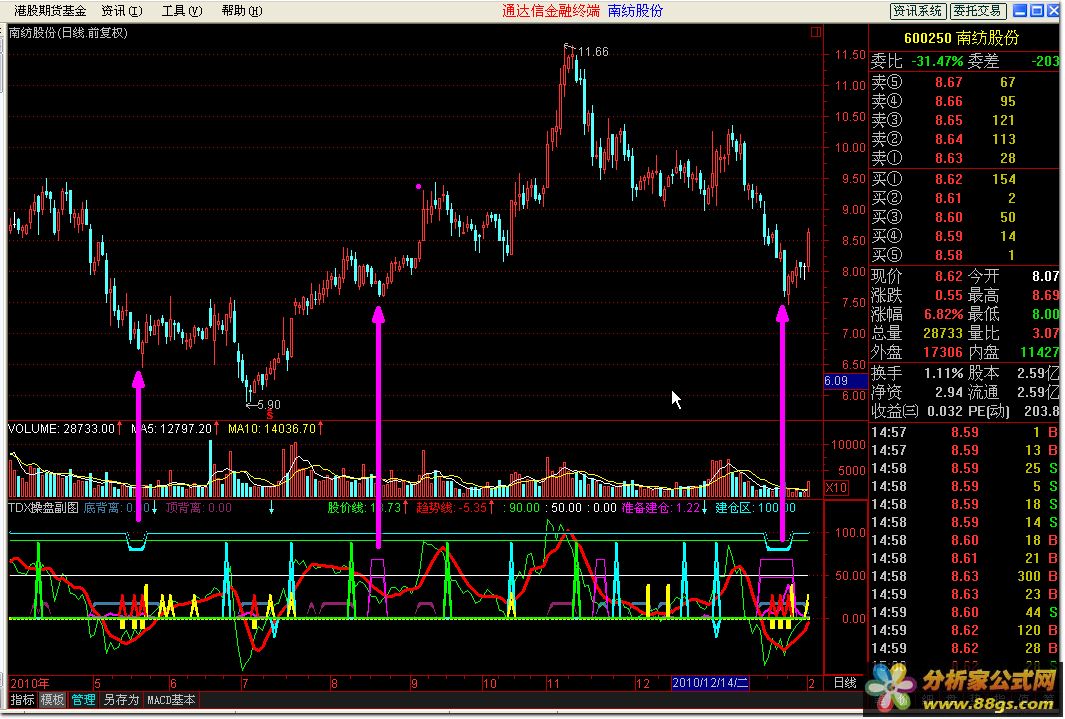
Task: Open the 帮助(H) menu
Action: click(242, 11)
